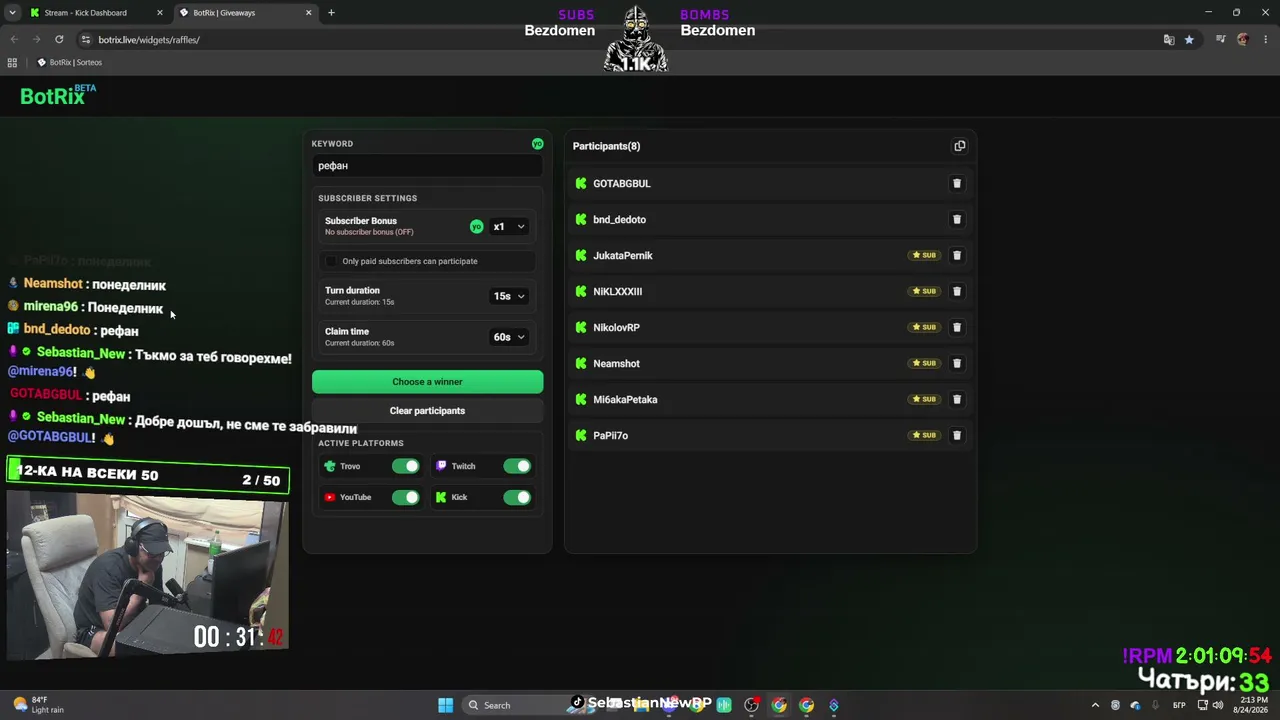Bookmark this page with the star icon
This screenshot has height=720, width=1280.
(x=1189, y=40)
